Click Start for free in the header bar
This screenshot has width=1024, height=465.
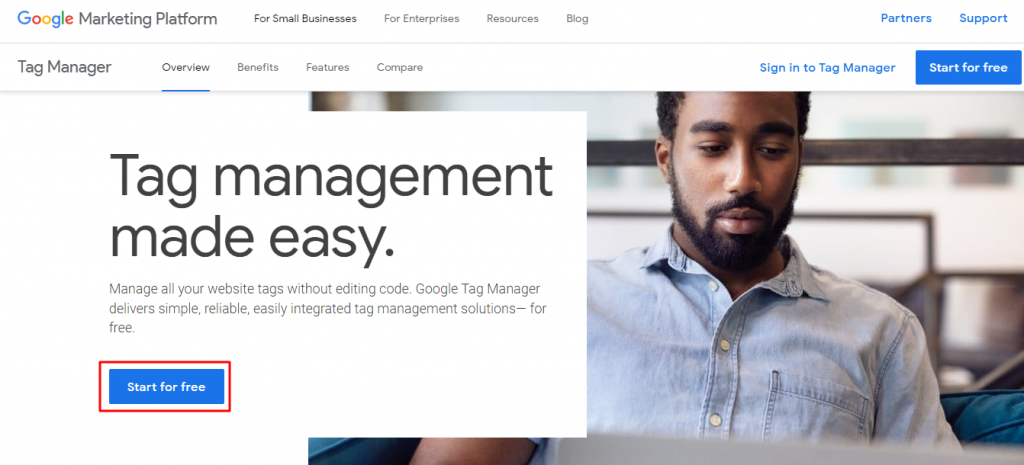tap(968, 67)
